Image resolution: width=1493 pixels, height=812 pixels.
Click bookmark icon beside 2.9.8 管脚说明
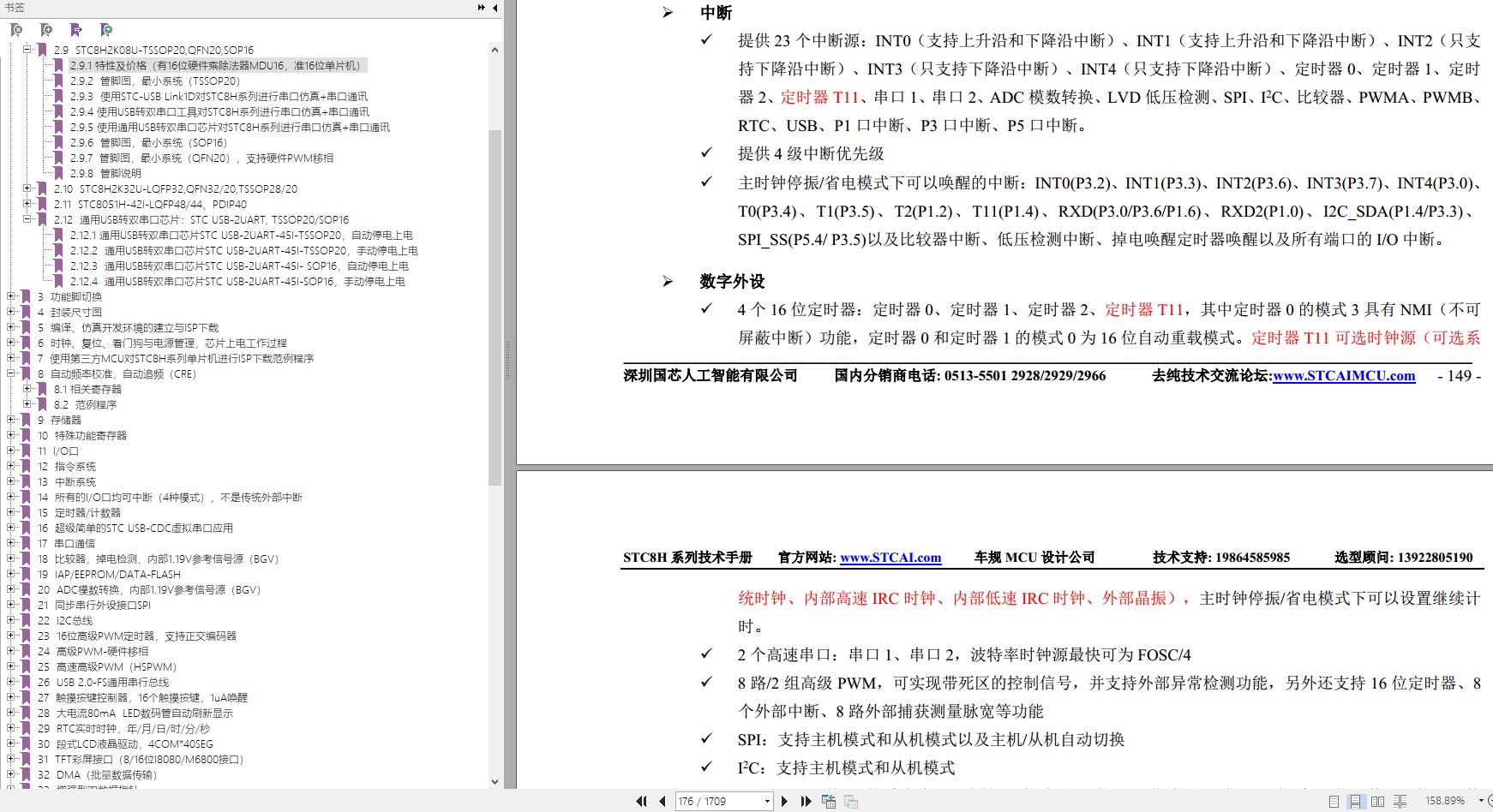click(59, 173)
